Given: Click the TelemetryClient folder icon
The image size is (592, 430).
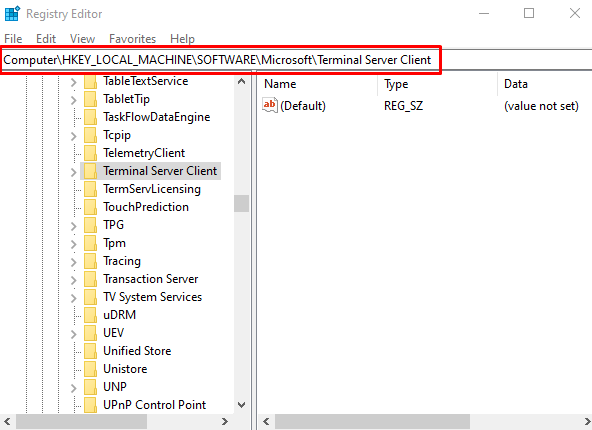Looking at the screenshot, I should 91,153.
